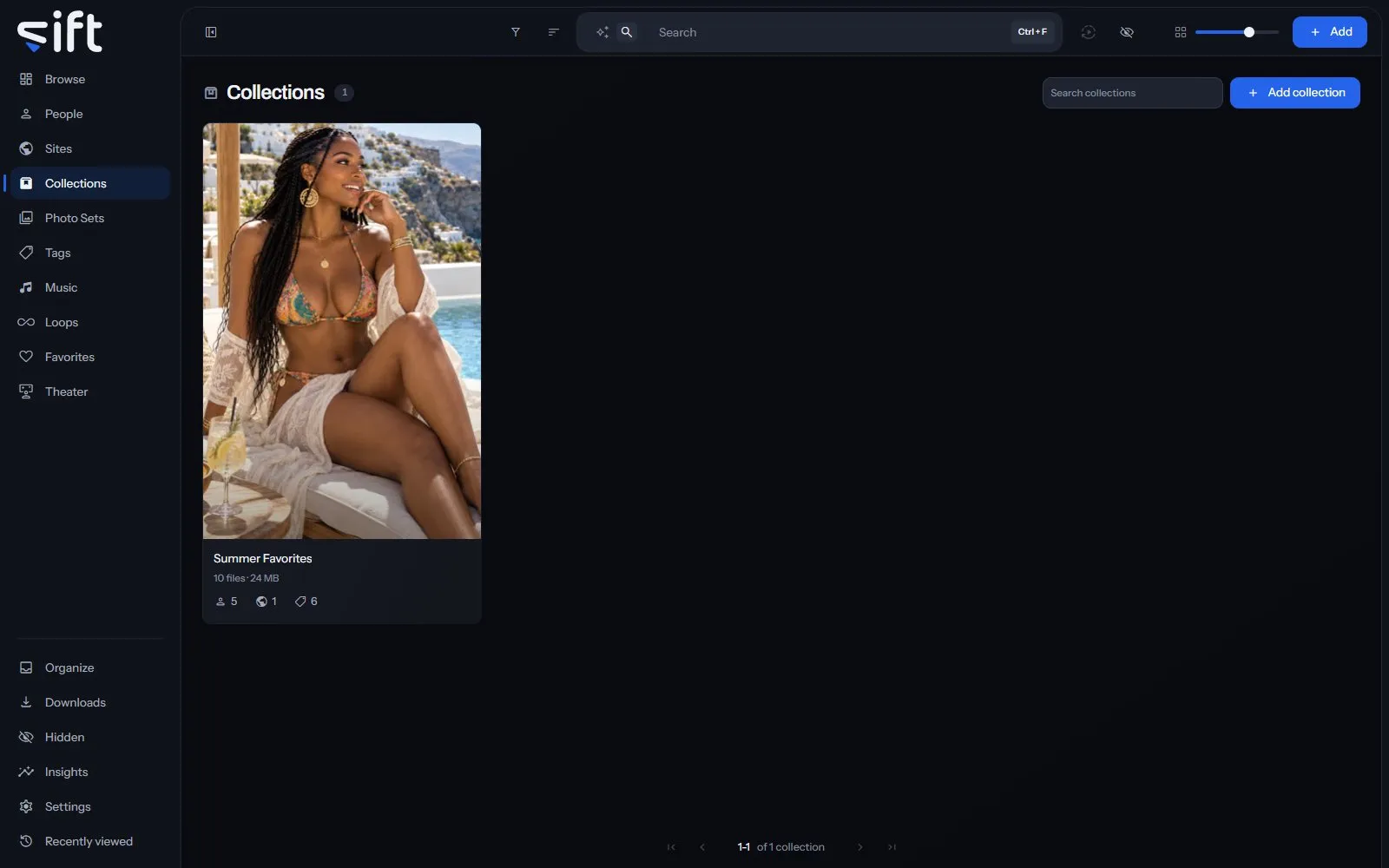
Task: Click the '10 files · 24 MB' text
Action: (247, 578)
